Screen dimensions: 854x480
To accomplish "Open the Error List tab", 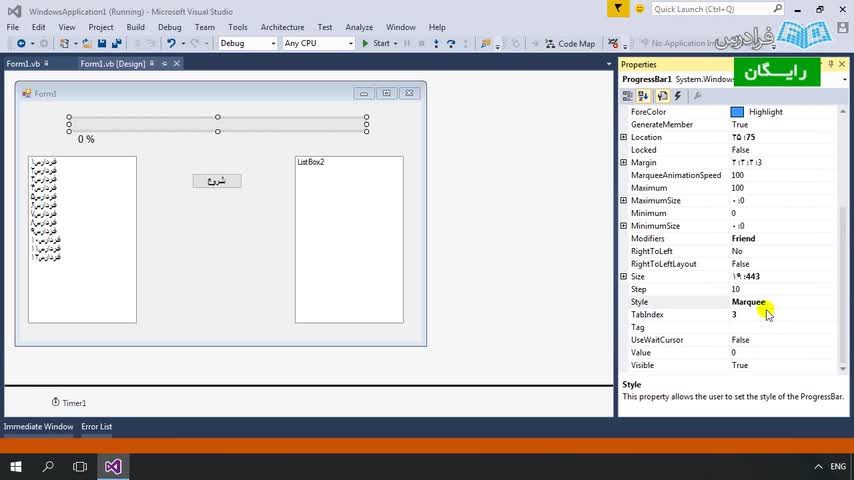I will click(96, 427).
